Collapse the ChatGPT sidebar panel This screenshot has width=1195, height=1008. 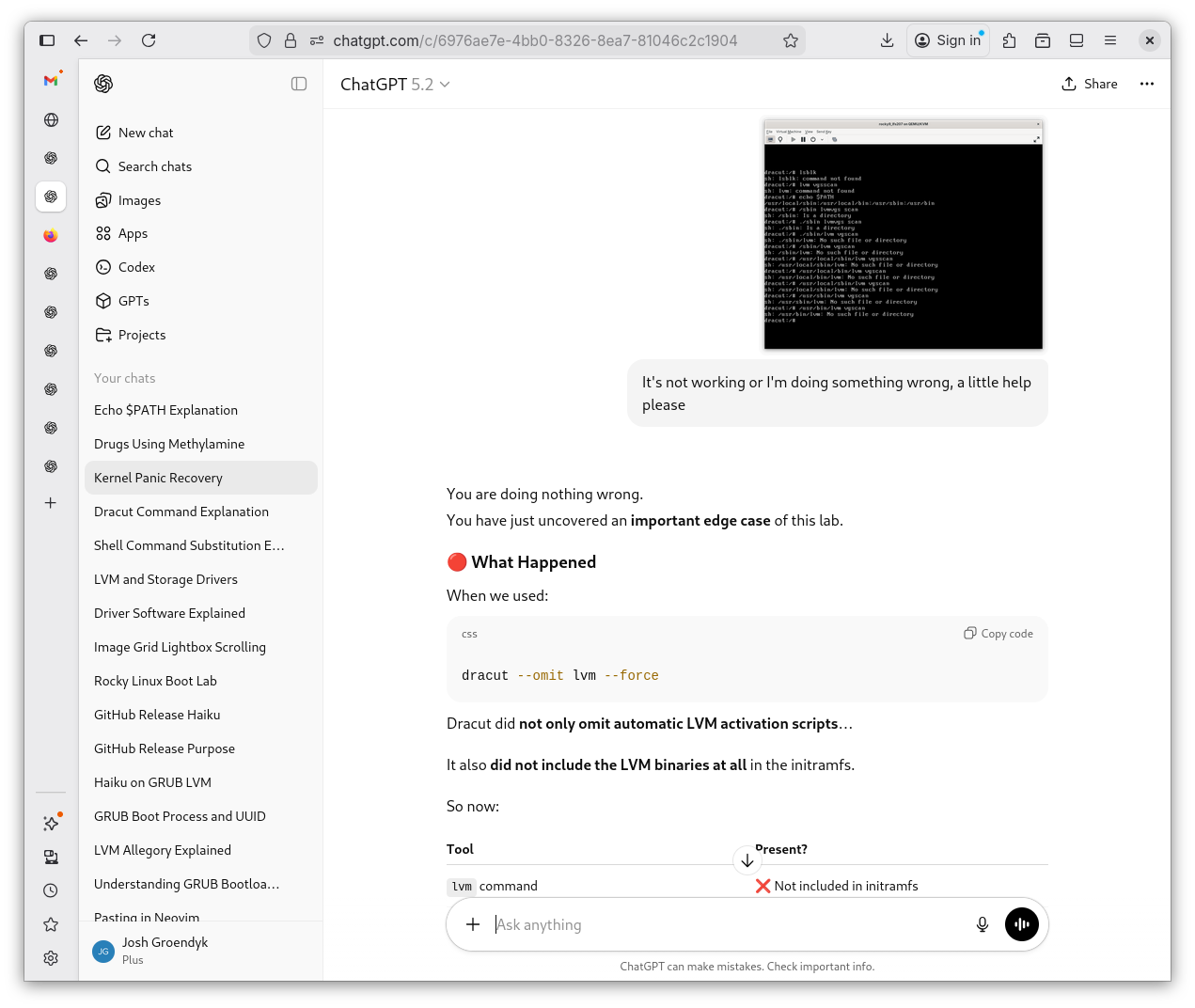point(299,84)
